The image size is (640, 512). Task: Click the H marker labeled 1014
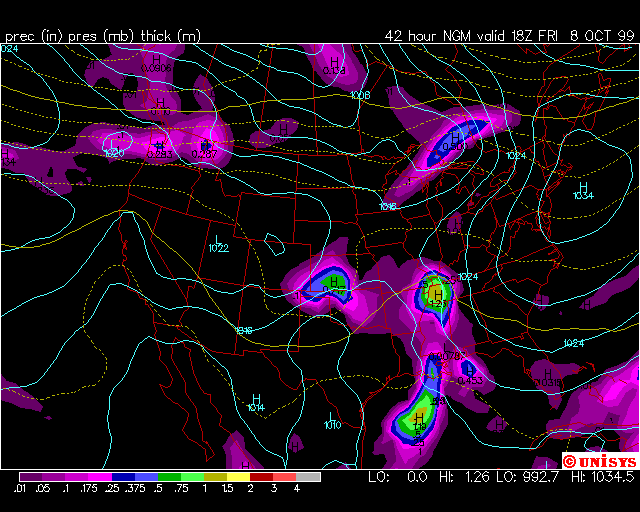pos(256,400)
